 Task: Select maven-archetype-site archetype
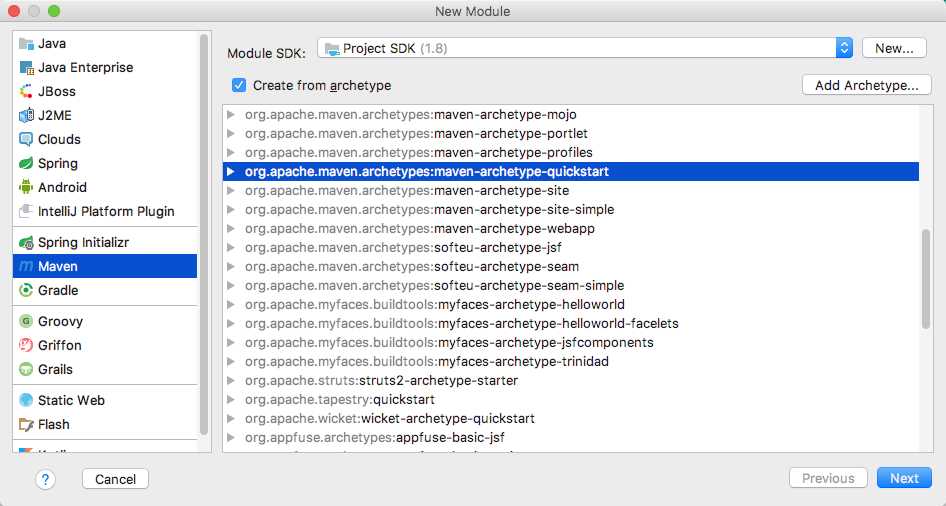pyautogui.click(x=571, y=191)
